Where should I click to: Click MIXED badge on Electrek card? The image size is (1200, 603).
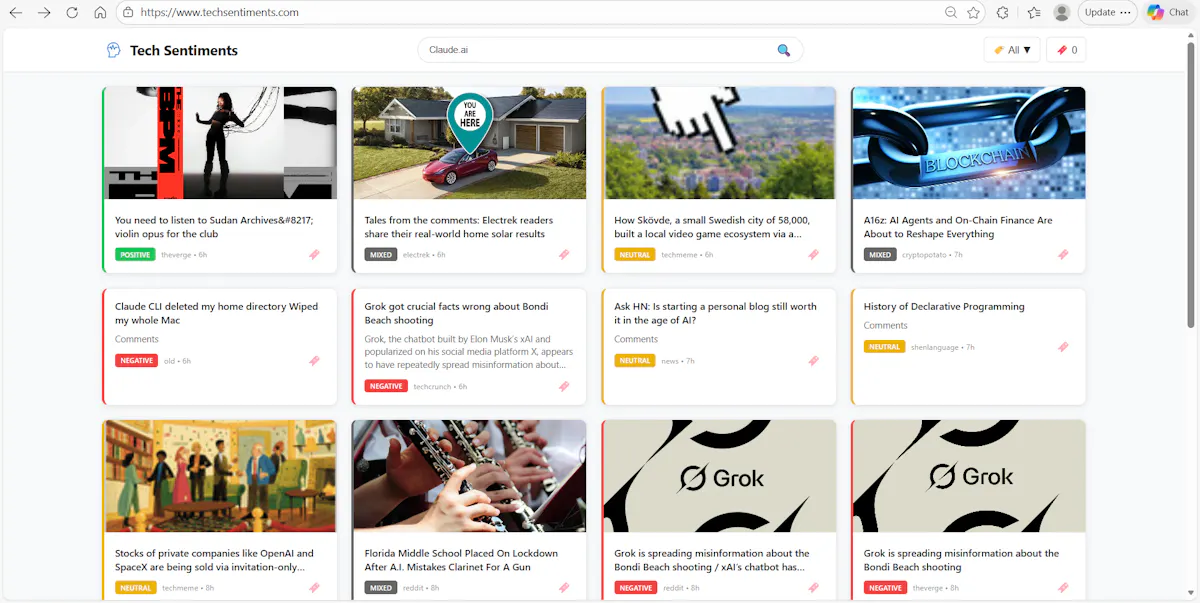380,255
